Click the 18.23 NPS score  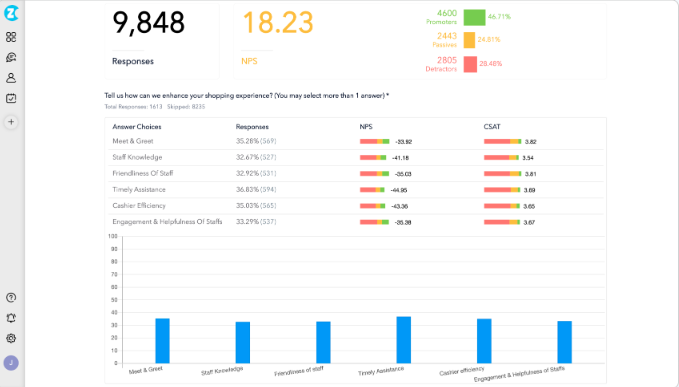(x=278, y=23)
